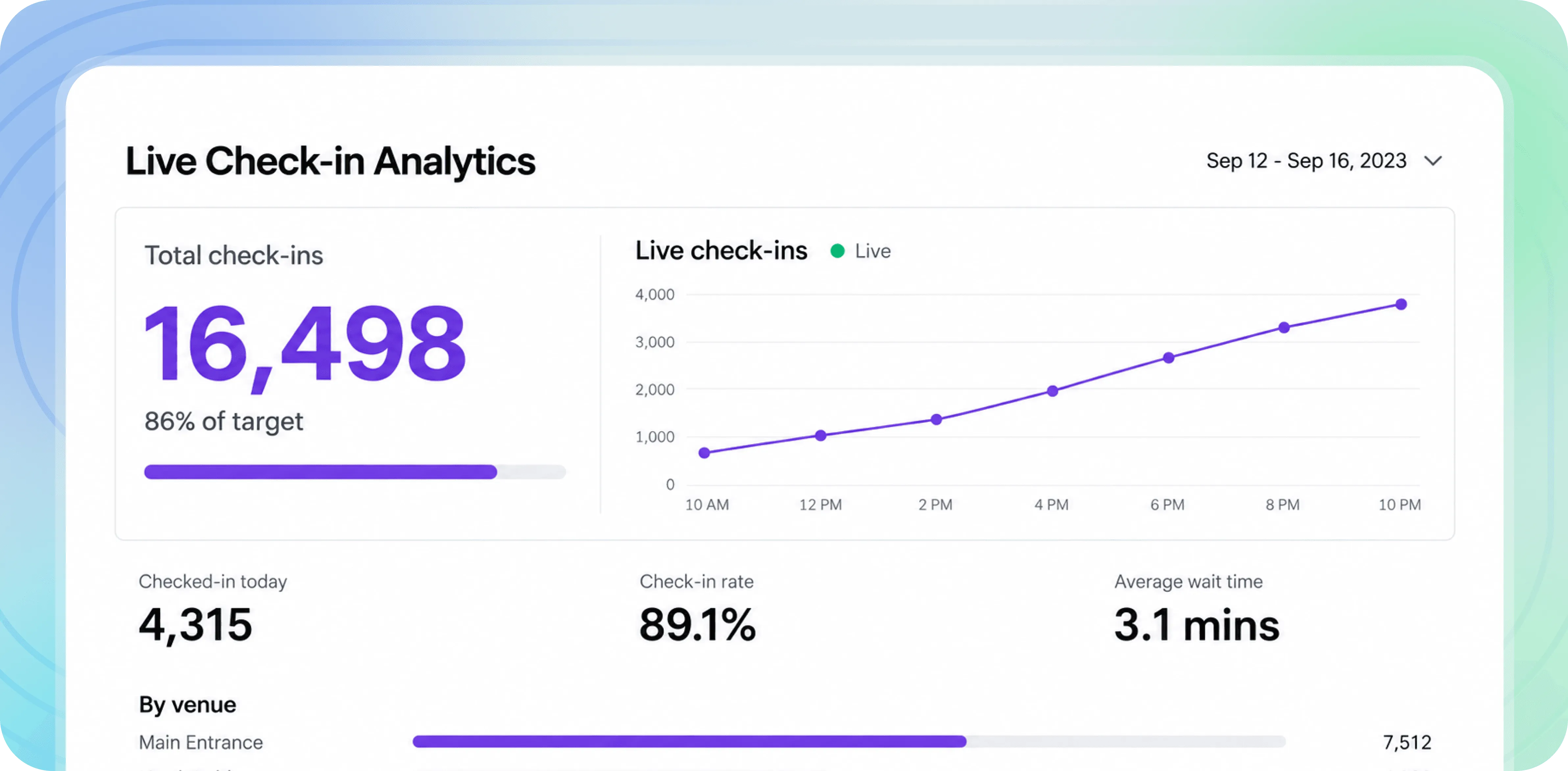Click the 89.1% check-in rate value
Viewport: 1568px width, 771px height.
coord(698,625)
